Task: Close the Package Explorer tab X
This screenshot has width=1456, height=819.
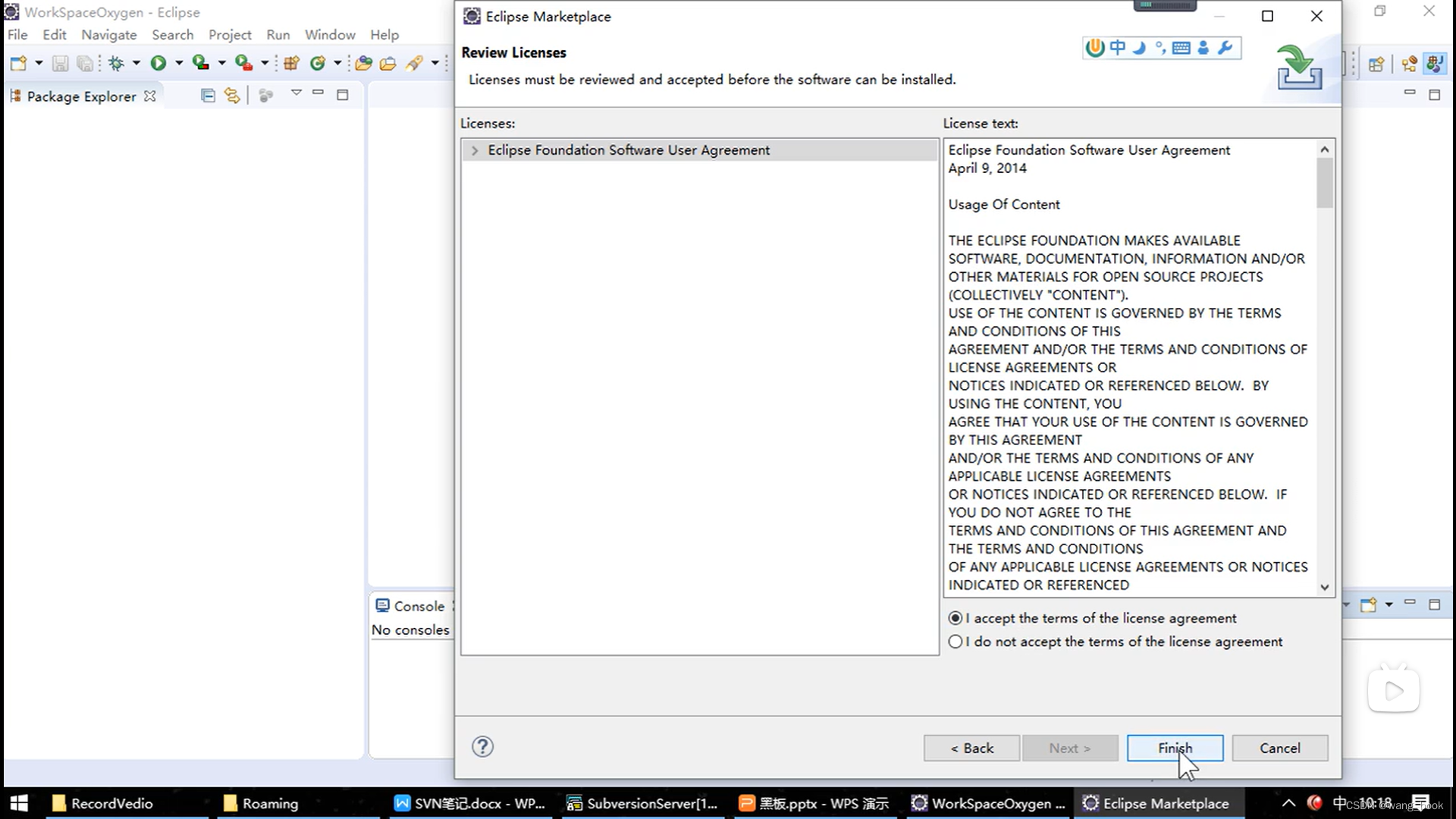Action: (x=150, y=96)
